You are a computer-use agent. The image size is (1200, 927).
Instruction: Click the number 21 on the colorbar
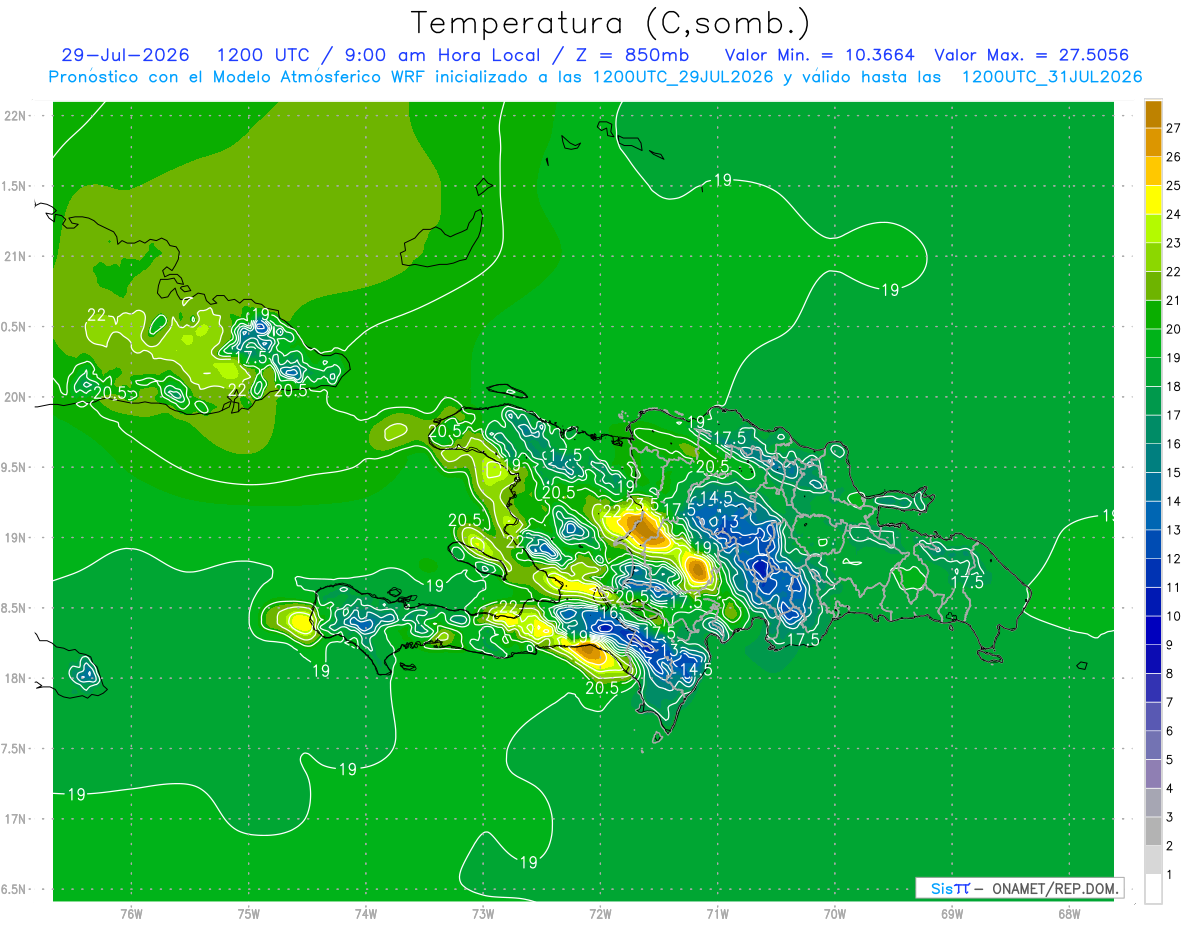click(1174, 300)
